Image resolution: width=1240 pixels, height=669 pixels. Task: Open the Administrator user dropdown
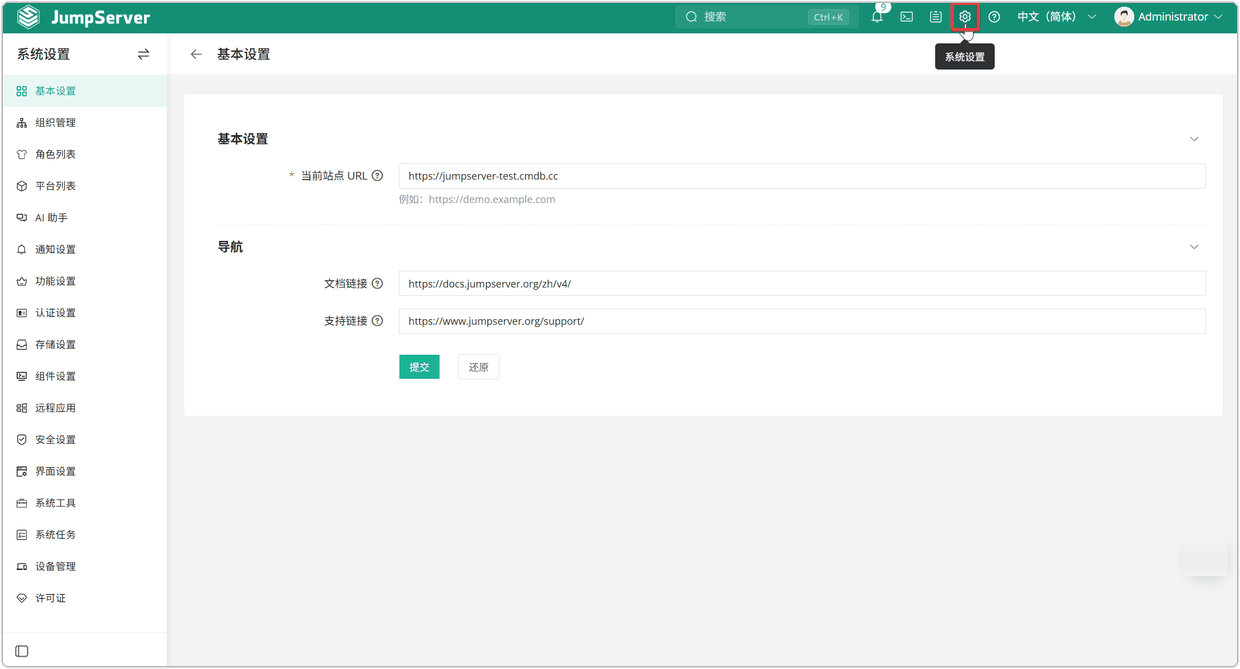tap(1168, 17)
